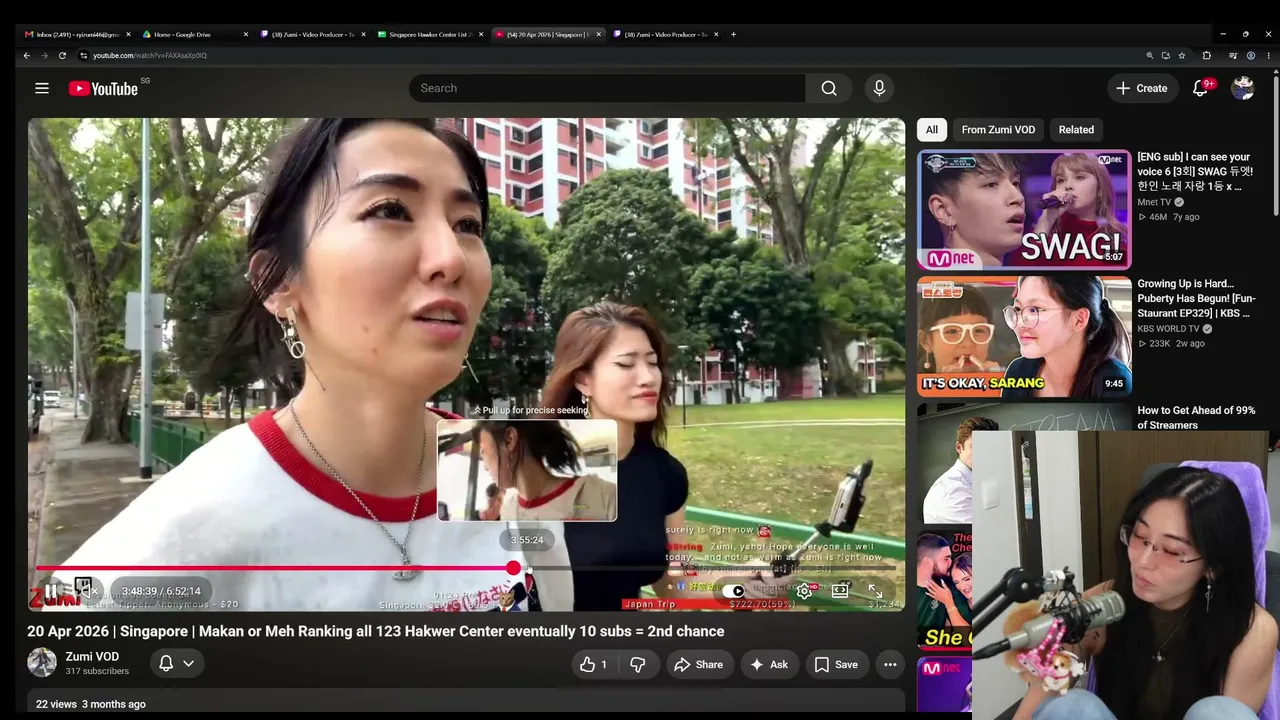Share this video
This screenshot has height=720, width=1280.
[x=698, y=664]
